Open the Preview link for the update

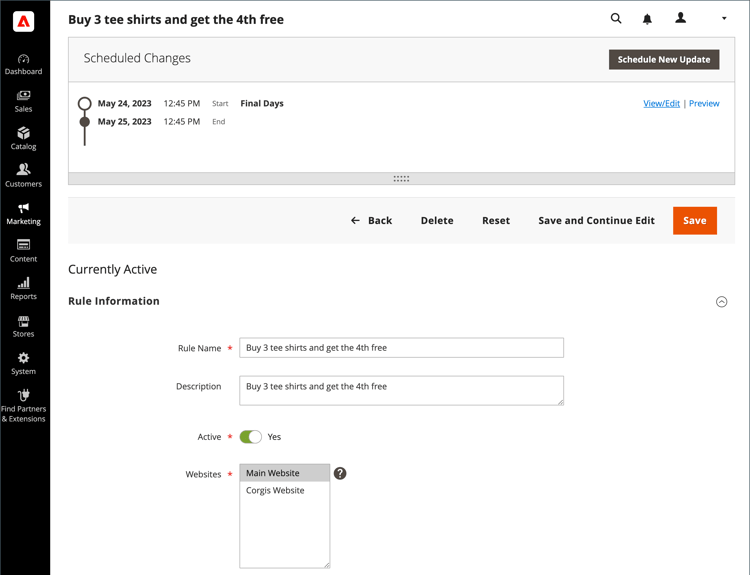[704, 103]
